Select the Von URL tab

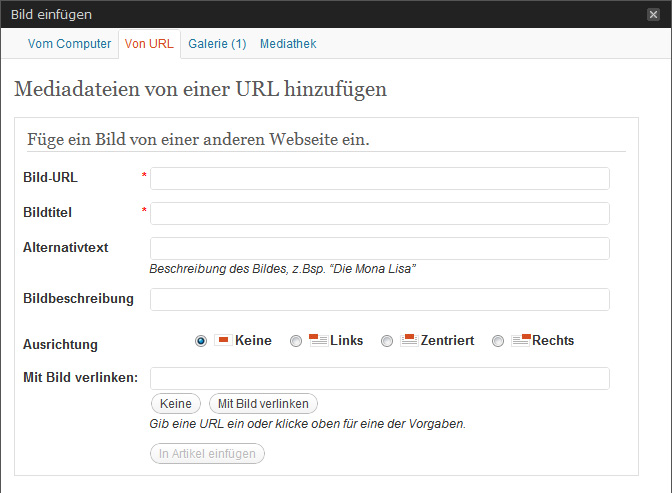pos(149,44)
